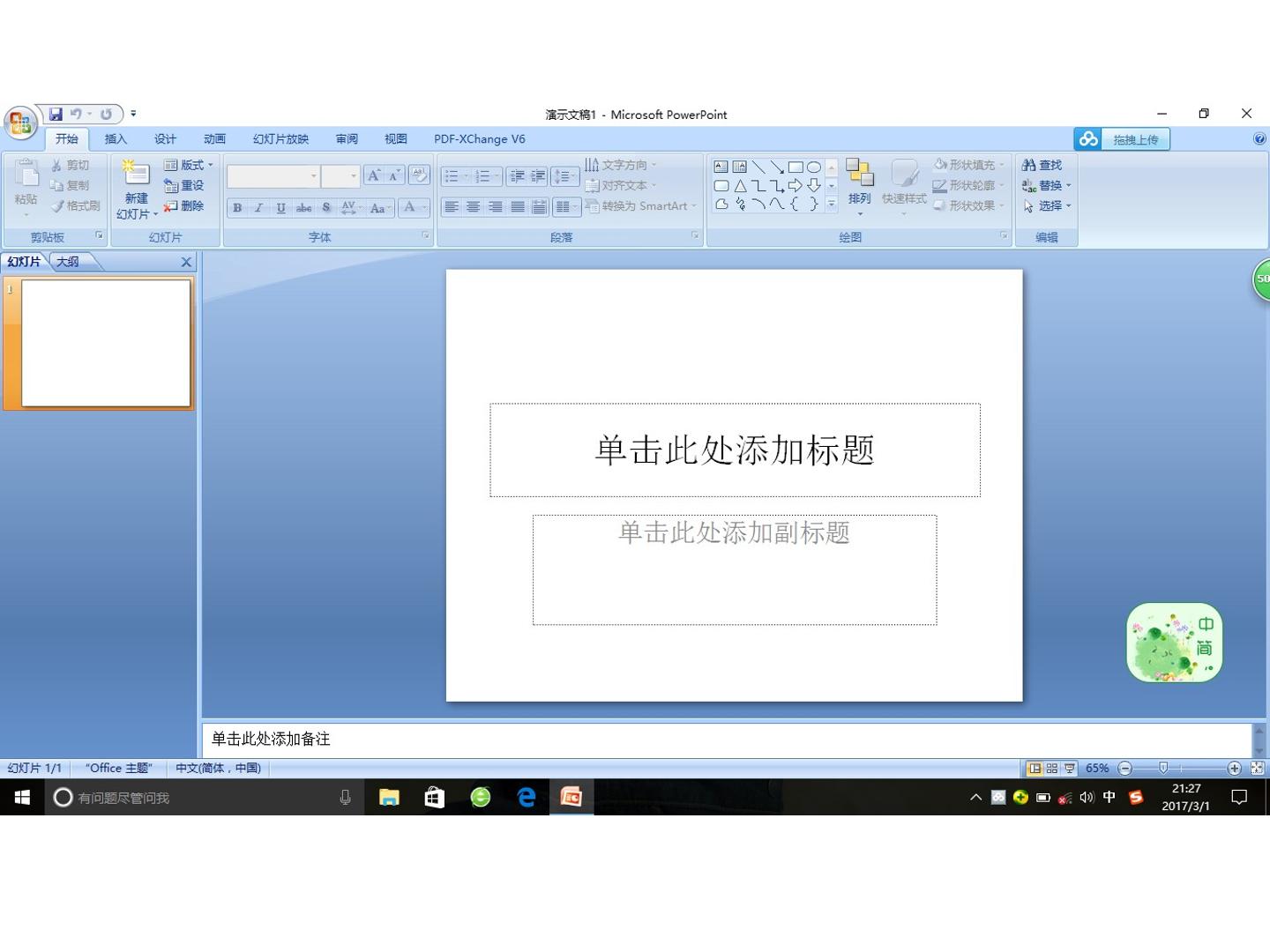Decrease the list indent level
Screen dimensions: 1270x952
point(517,176)
